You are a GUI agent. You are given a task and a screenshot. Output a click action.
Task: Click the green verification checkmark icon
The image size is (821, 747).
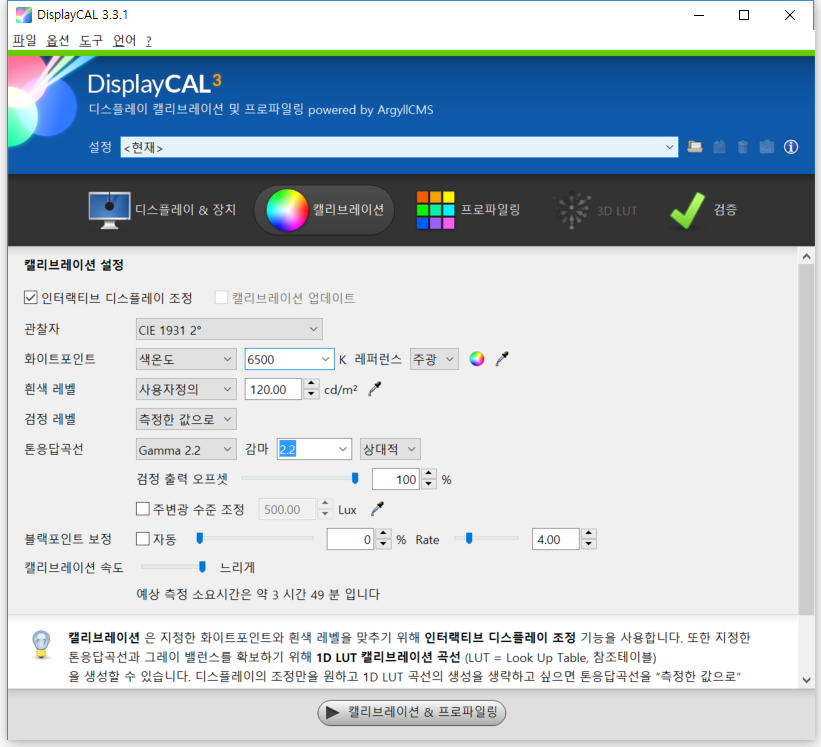pos(688,210)
